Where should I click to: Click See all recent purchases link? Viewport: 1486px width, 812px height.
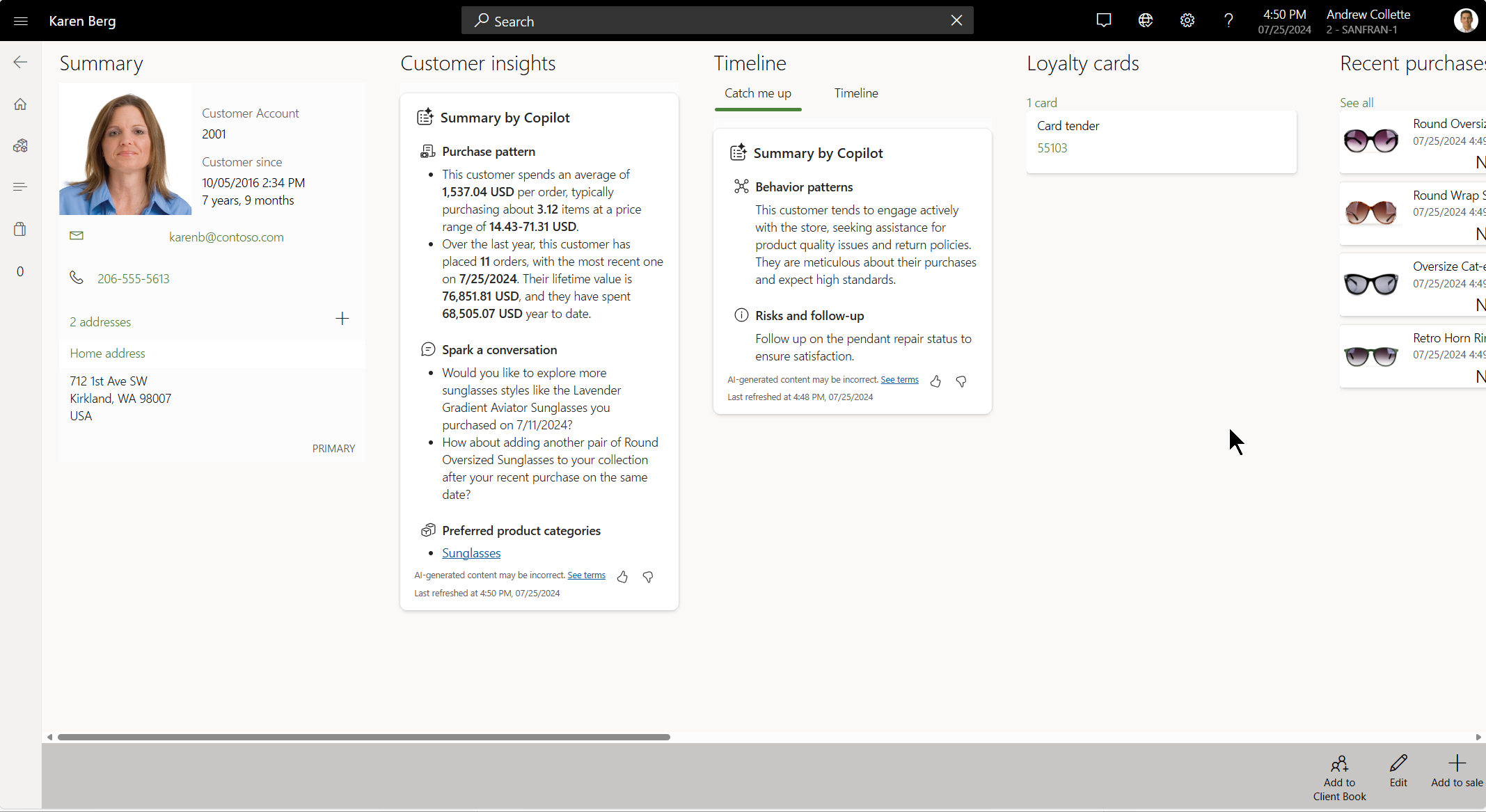(1357, 102)
